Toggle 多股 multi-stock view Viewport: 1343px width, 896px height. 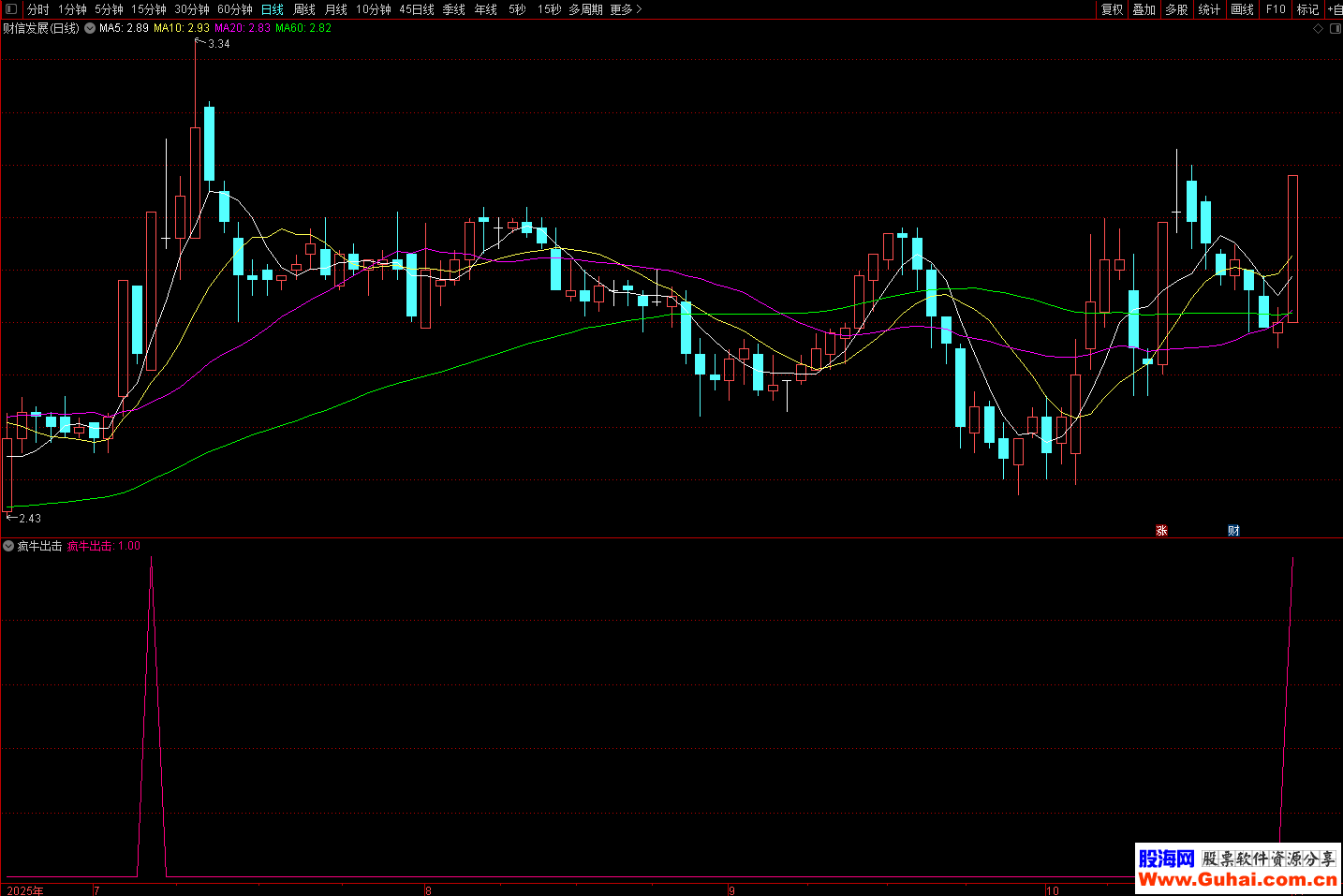pos(1176,9)
